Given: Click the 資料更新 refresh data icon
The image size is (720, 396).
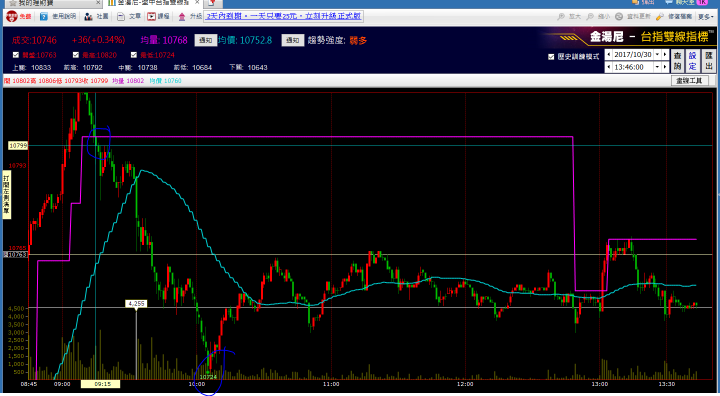Looking at the screenshot, I should point(619,17).
